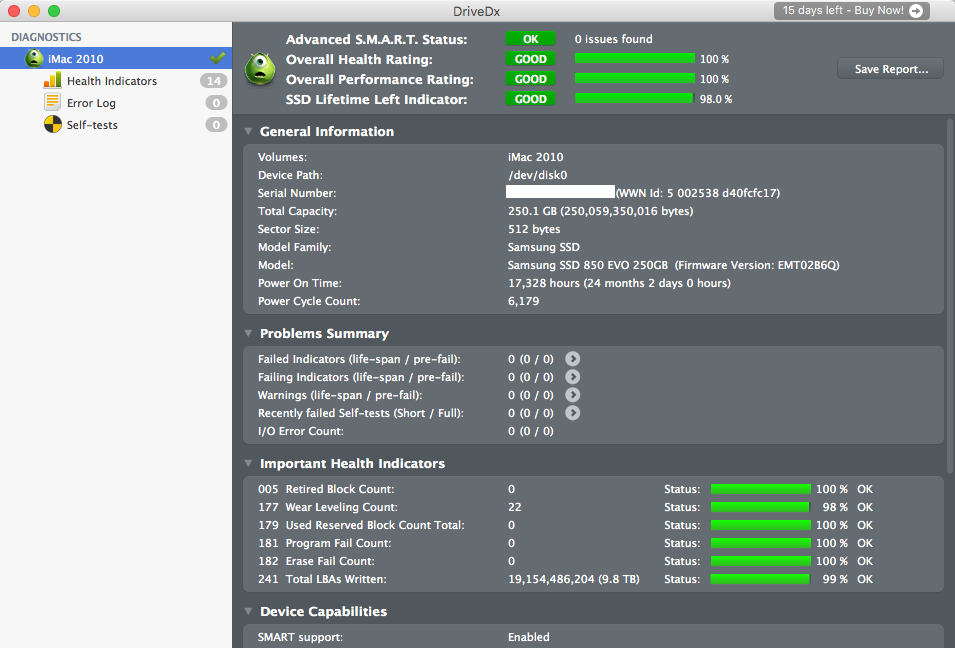This screenshot has width=955, height=648.
Task: Click the '/dev/disk0' device path value
Action: click(x=537, y=175)
